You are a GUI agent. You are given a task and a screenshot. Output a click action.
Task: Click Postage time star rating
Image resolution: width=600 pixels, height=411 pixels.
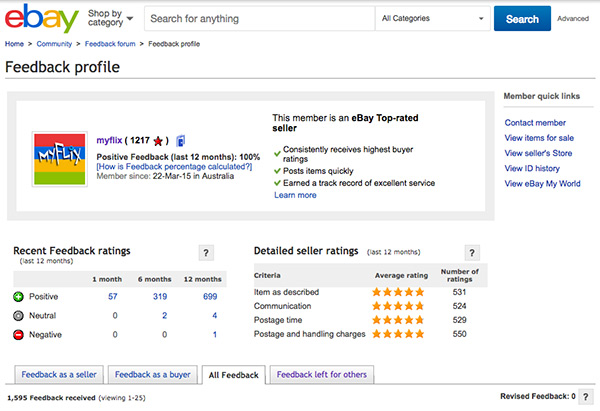point(398,320)
